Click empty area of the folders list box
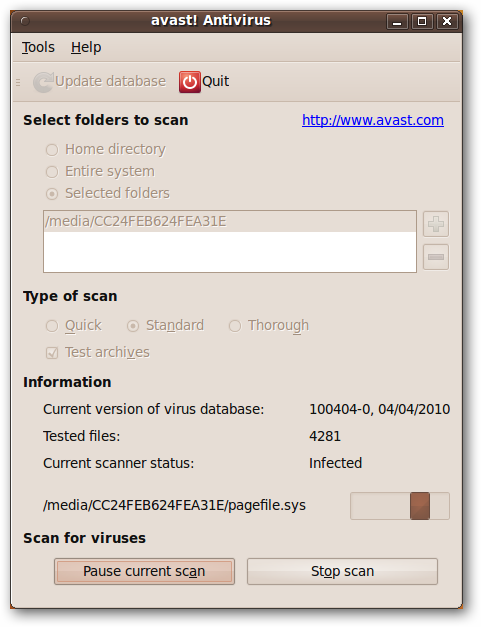Viewport: 481px width, 627px height. point(230,252)
